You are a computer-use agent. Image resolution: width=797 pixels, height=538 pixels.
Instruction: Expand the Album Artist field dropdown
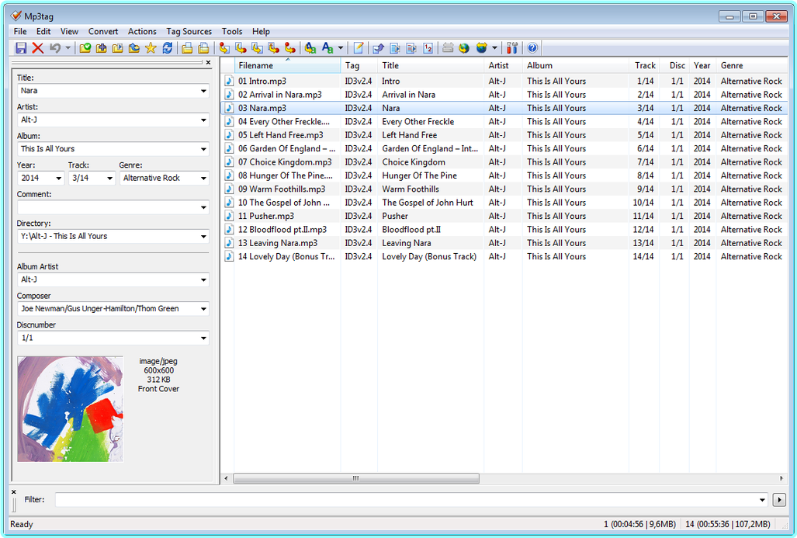[203, 280]
